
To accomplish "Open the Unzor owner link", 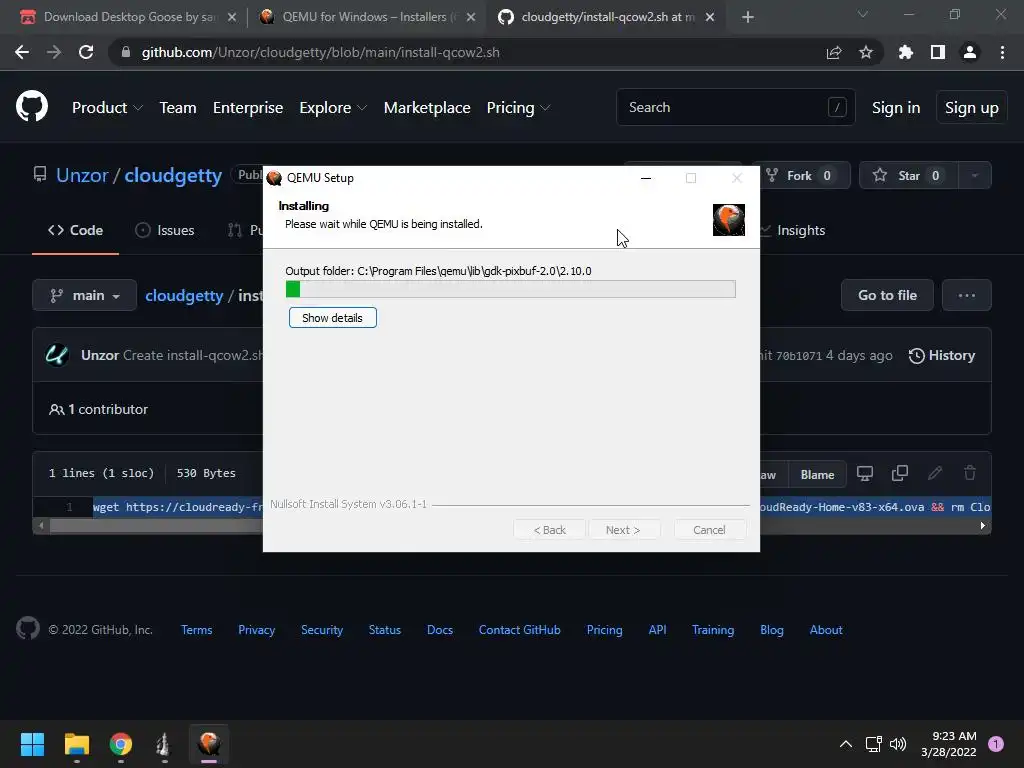I will click(82, 175).
